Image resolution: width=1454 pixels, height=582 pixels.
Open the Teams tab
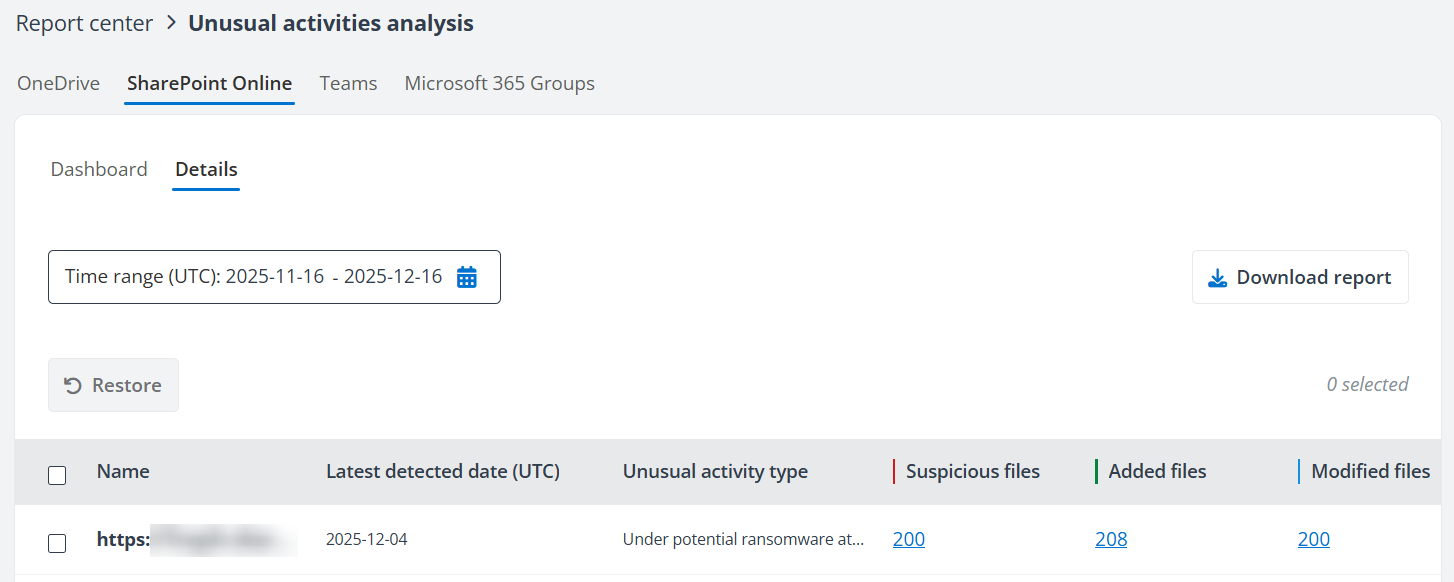(348, 84)
